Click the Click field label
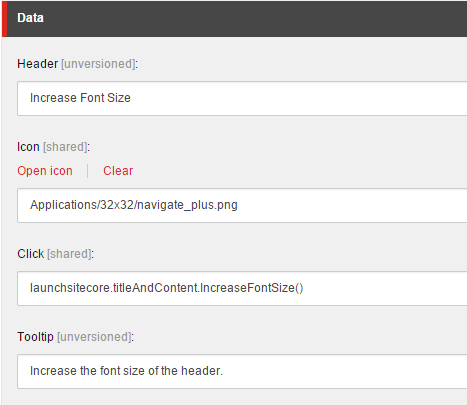This screenshot has height=405, width=467. [31, 254]
